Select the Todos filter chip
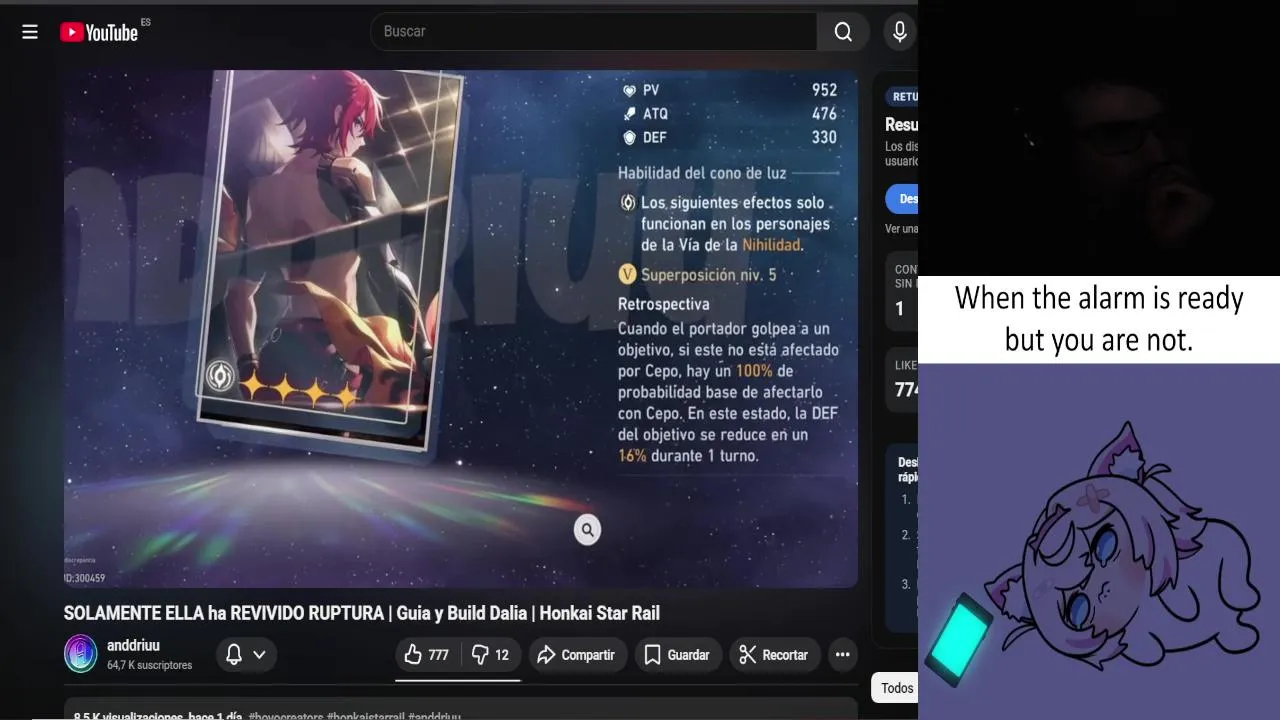 tap(897, 688)
